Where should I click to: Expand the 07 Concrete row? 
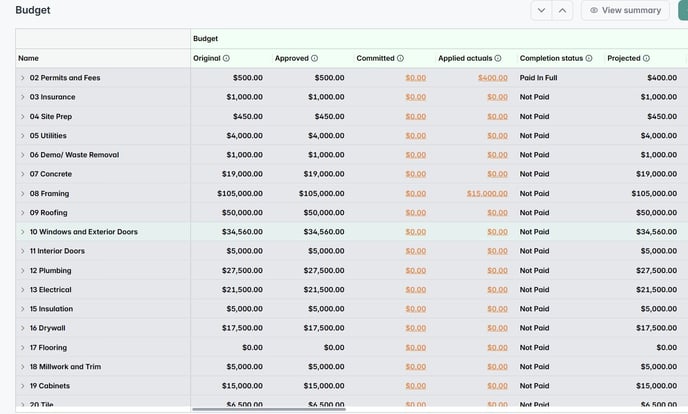point(22,174)
